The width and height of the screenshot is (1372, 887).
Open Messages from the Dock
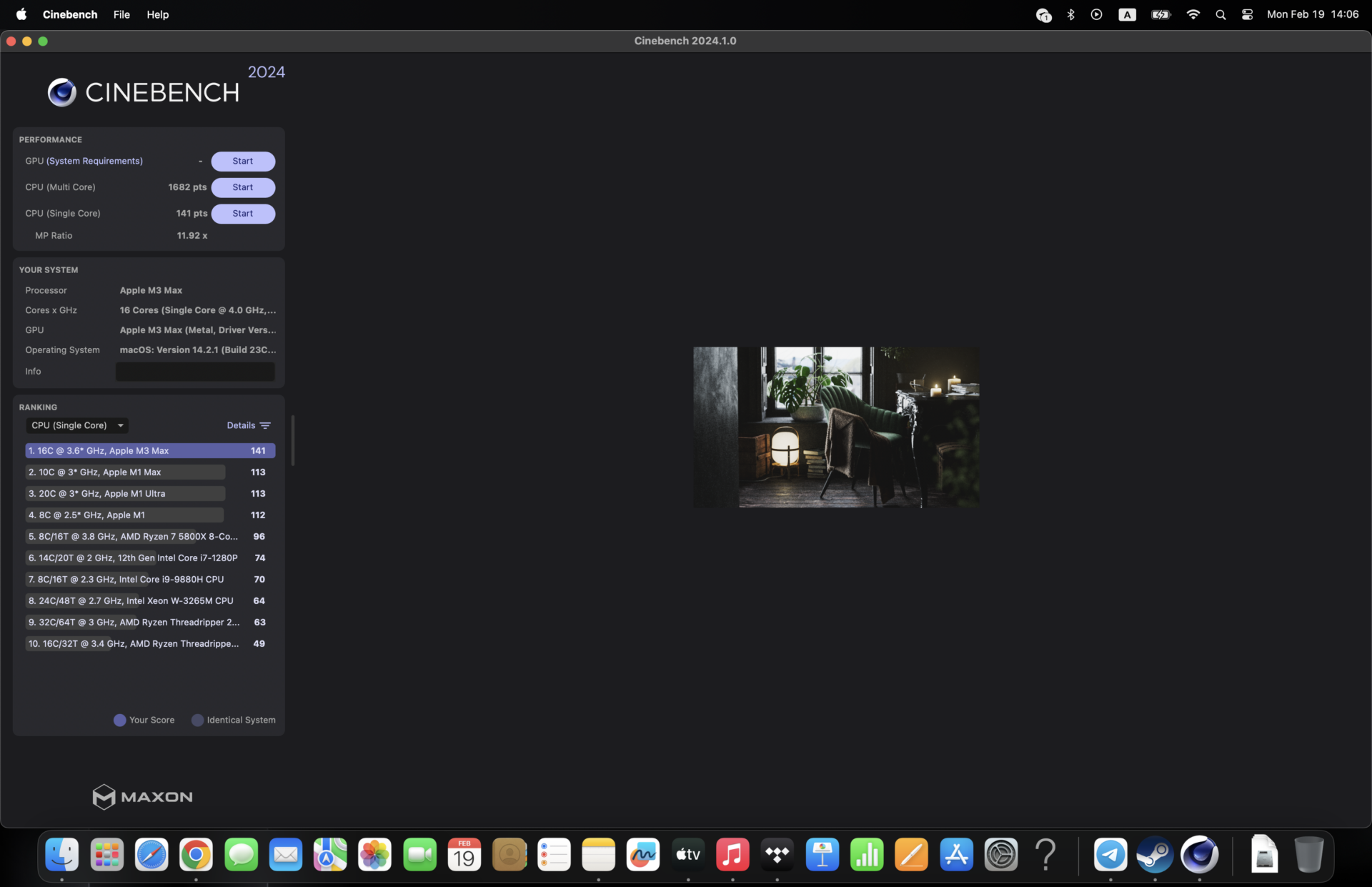point(241,855)
